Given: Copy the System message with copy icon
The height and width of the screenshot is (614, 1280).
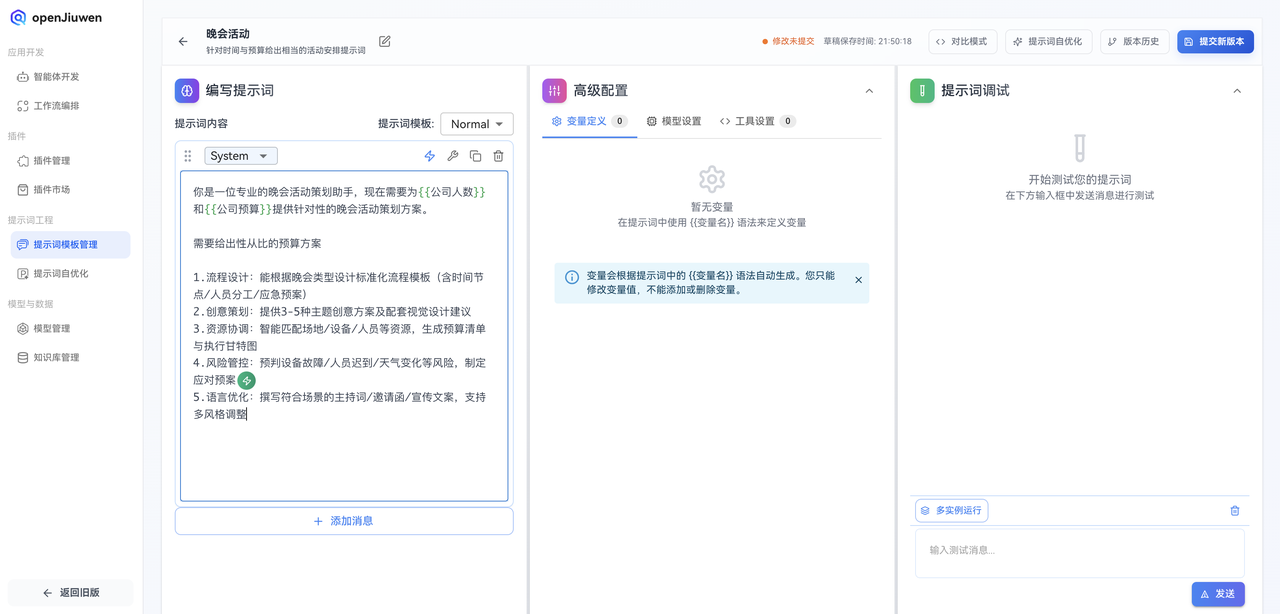Looking at the screenshot, I should (x=476, y=156).
